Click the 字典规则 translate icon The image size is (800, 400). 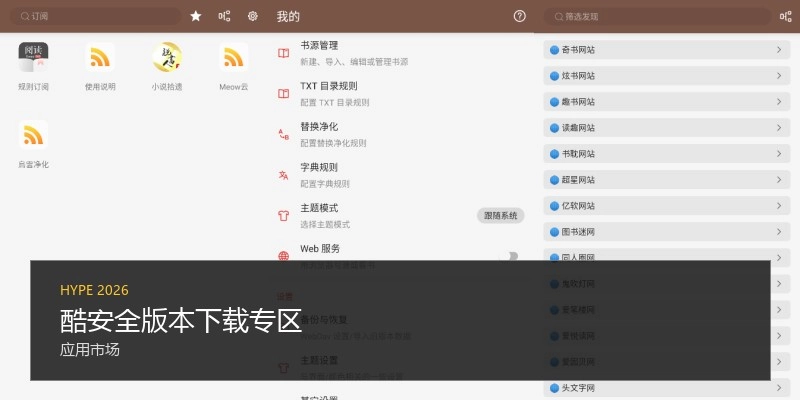pyautogui.click(x=284, y=176)
